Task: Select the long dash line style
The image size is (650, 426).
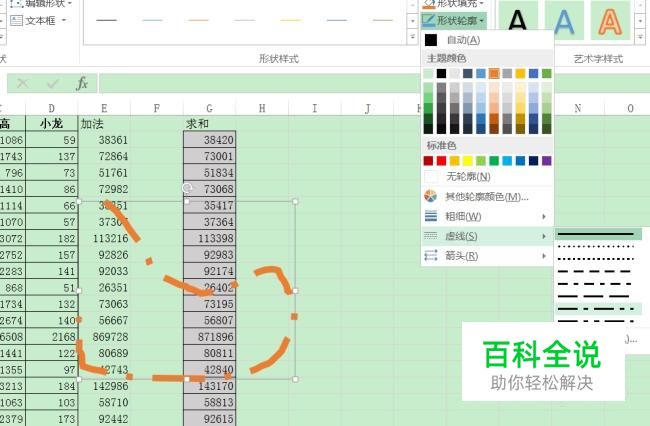Action: click(597, 297)
